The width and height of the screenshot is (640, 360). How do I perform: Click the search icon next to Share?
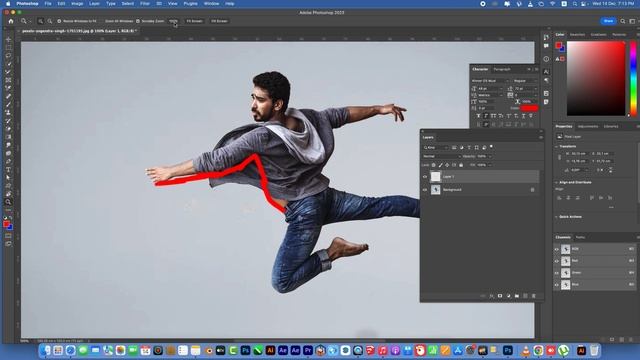tap(623, 21)
